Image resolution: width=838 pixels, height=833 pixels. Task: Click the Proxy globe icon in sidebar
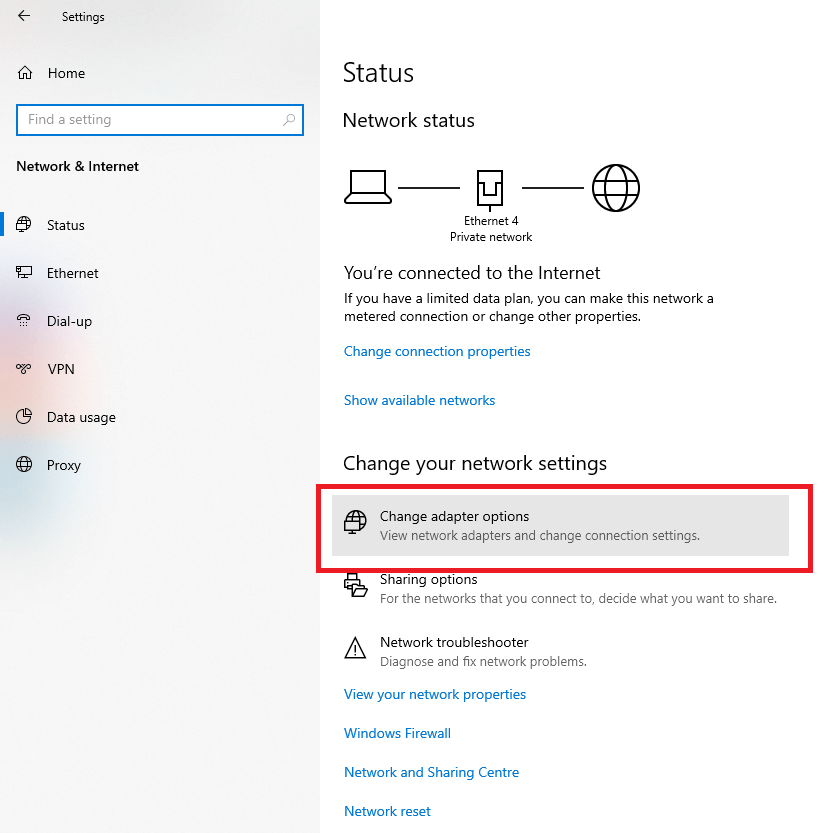[25, 465]
